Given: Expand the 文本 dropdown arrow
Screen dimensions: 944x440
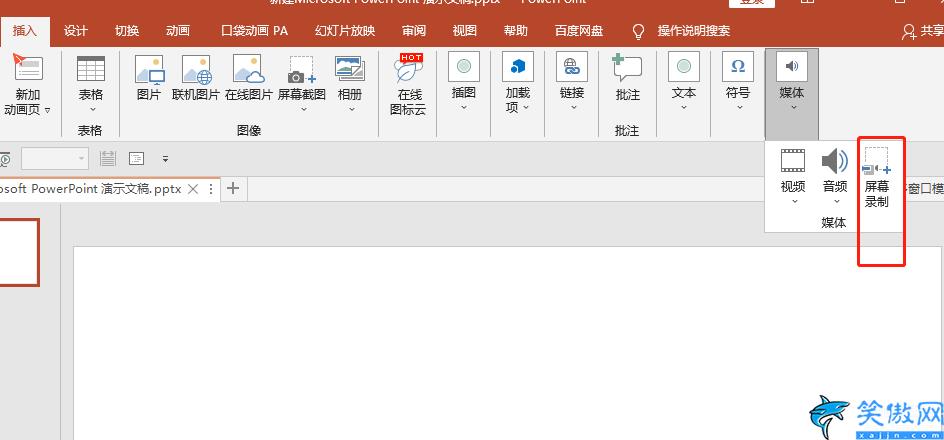Looking at the screenshot, I should [684, 108].
